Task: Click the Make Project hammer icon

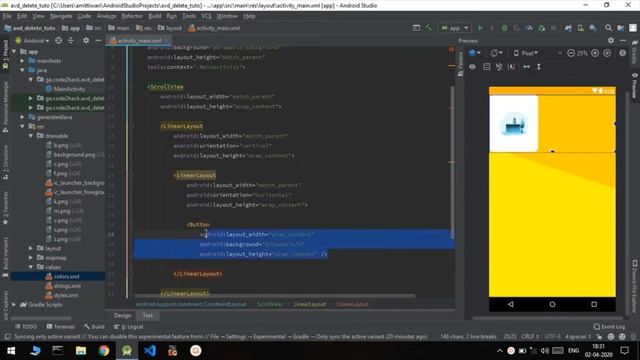Action: click(x=428, y=28)
